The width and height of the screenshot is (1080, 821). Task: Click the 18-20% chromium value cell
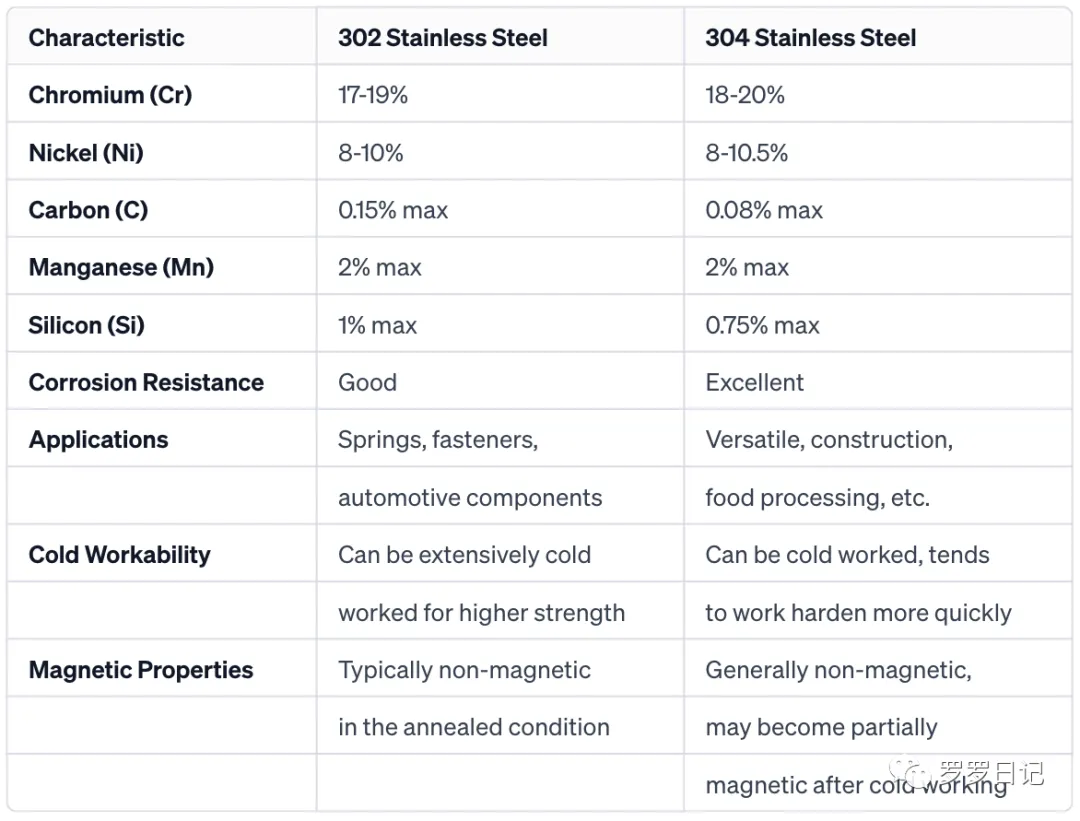click(x=745, y=95)
